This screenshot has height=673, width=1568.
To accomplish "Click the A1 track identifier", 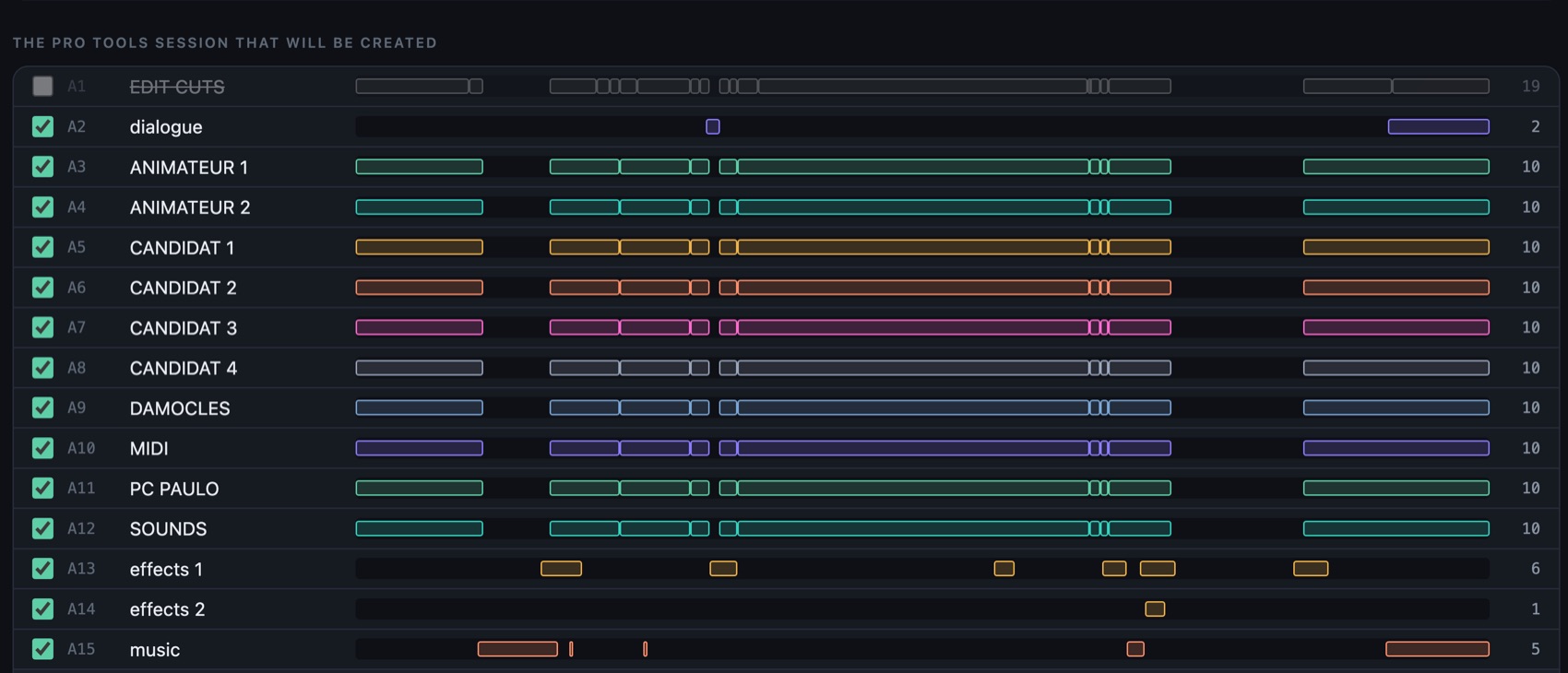I will pos(77,87).
